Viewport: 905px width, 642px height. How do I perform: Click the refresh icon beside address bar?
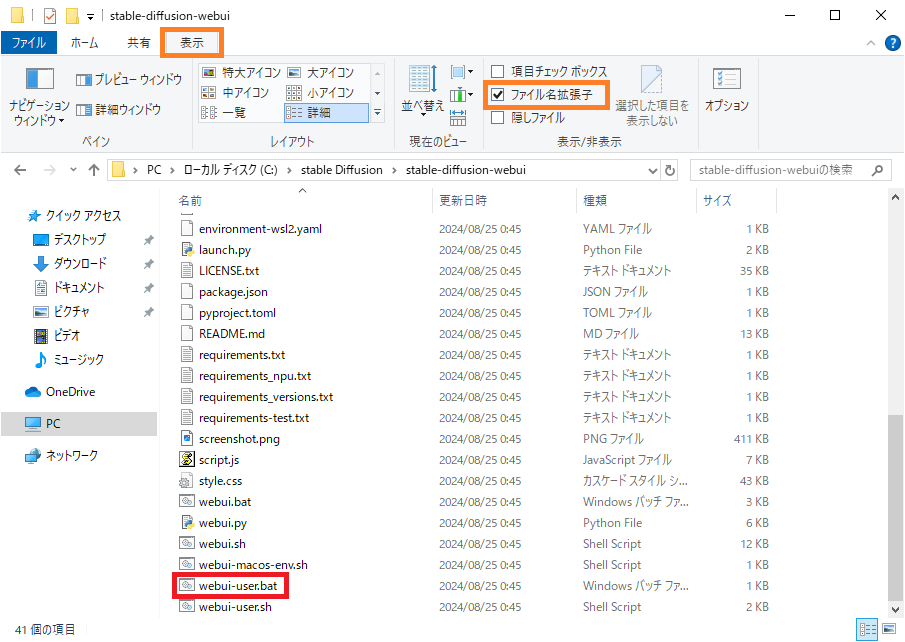coord(670,170)
